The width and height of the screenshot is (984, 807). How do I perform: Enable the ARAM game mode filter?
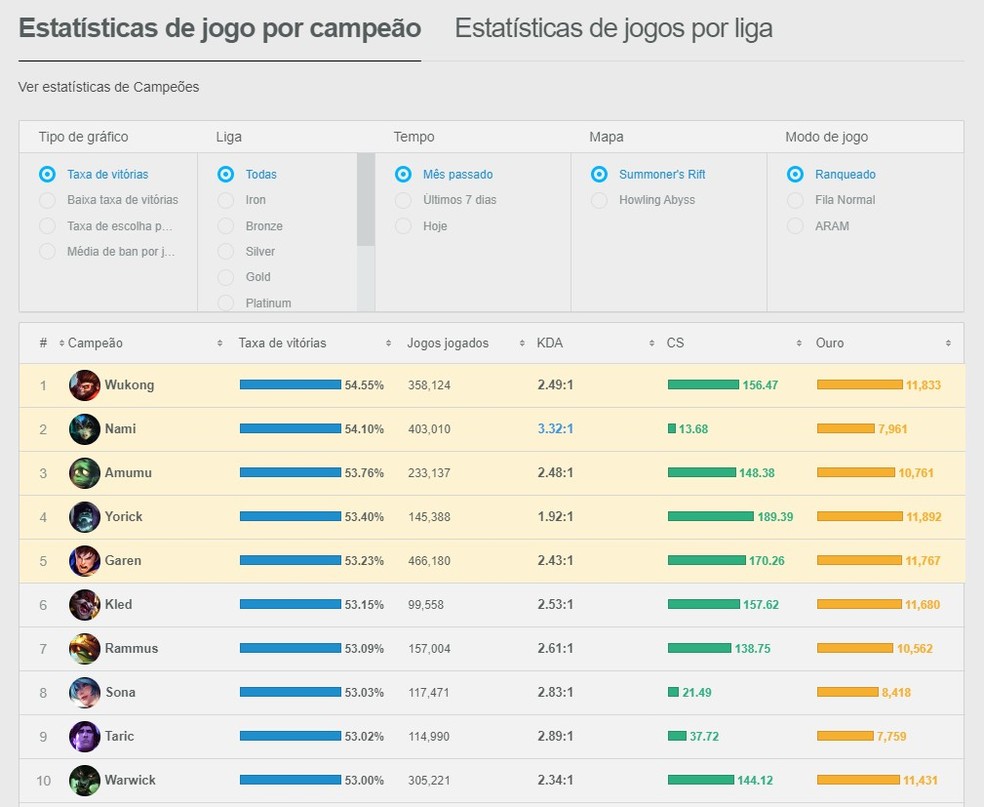[796, 226]
